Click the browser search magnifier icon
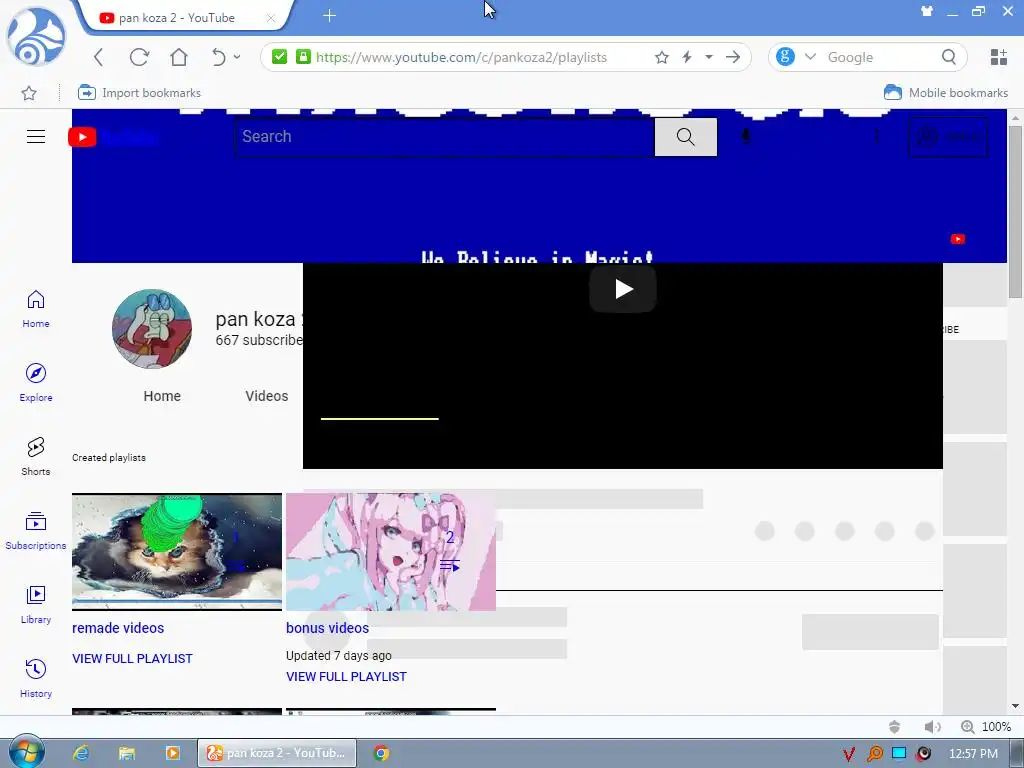 (949, 57)
